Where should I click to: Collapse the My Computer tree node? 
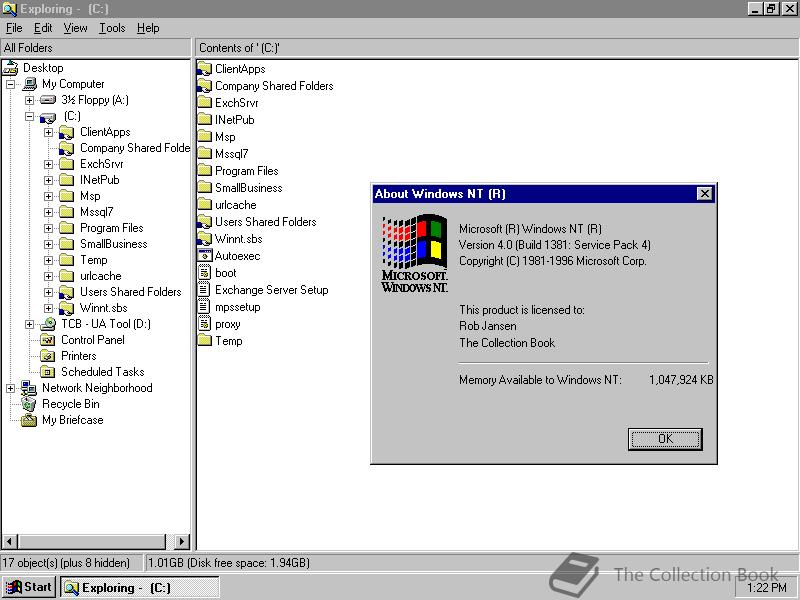[10, 85]
